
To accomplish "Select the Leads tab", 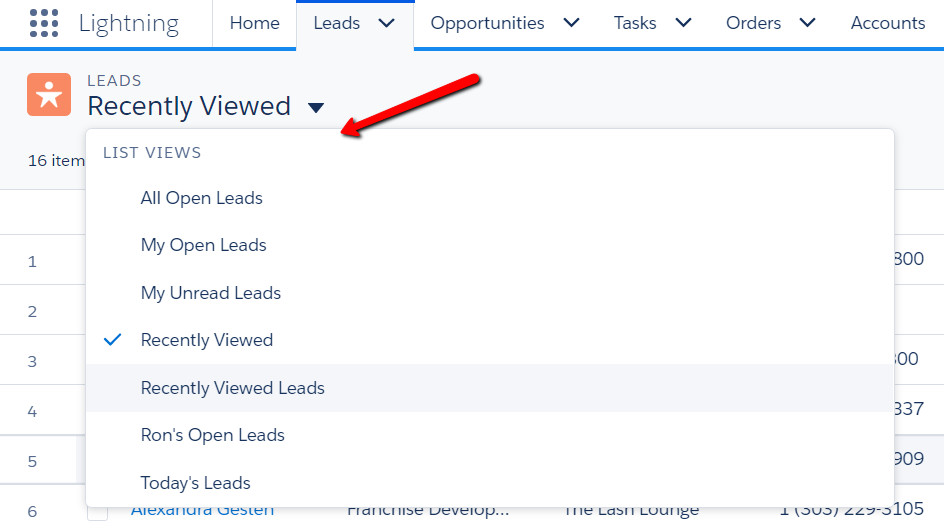I will coord(337,23).
